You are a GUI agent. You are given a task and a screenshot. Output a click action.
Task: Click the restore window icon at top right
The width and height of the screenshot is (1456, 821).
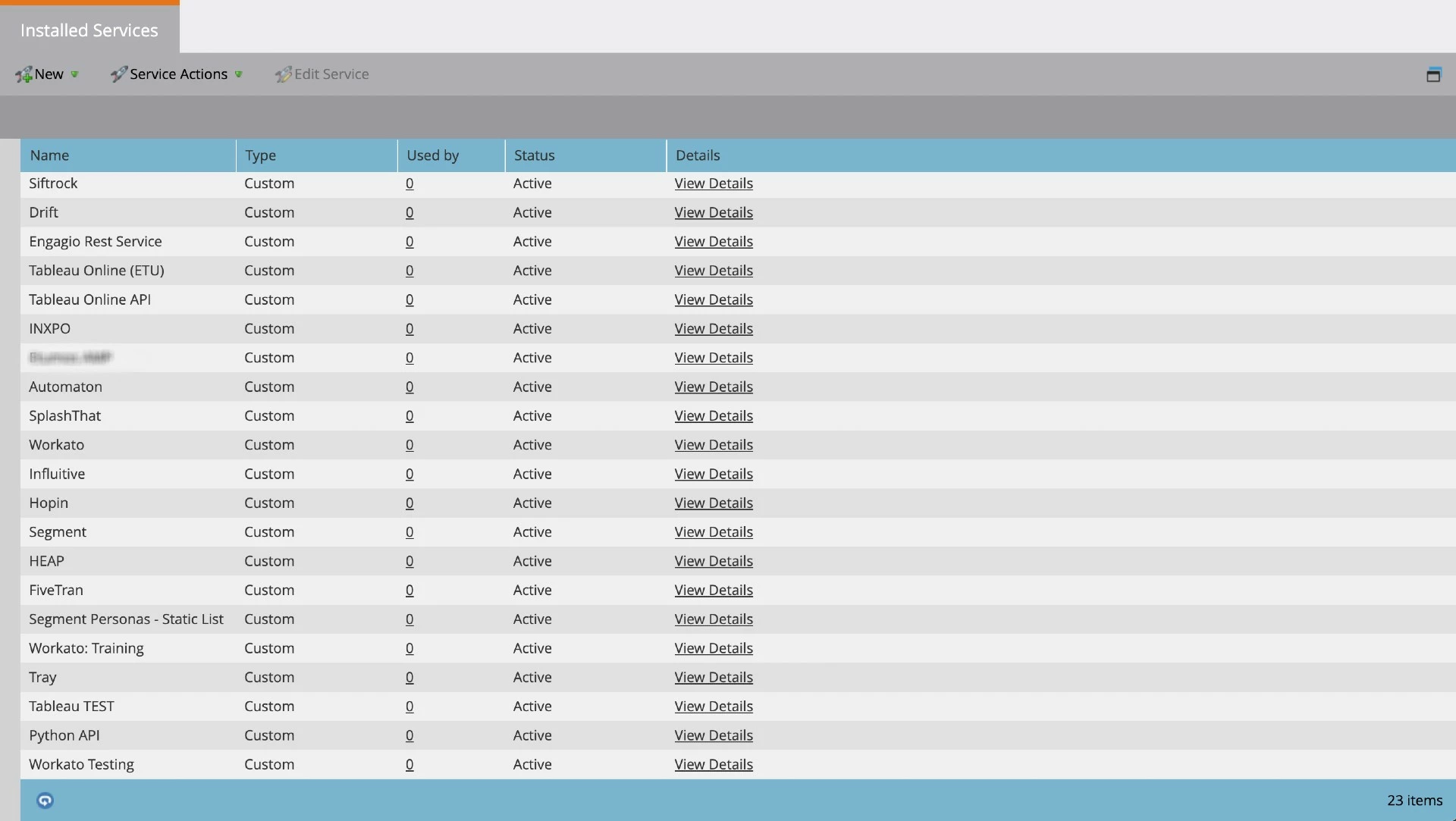[x=1433, y=74]
